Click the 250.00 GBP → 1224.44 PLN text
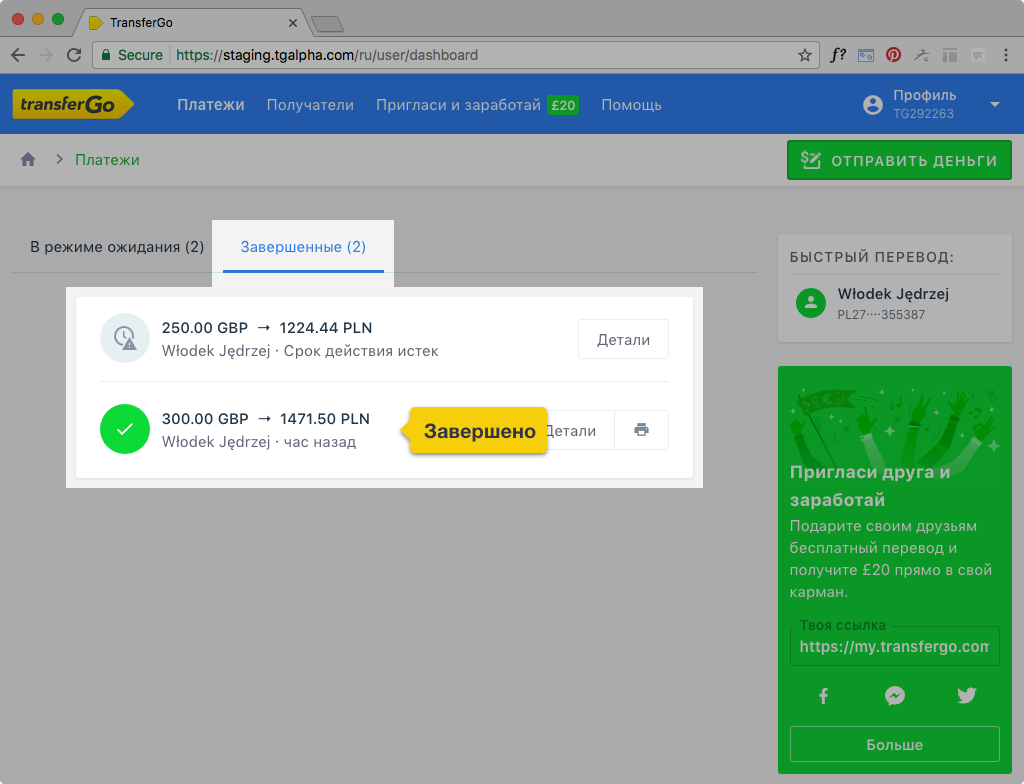This screenshot has height=784, width=1024. click(x=267, y=328)
